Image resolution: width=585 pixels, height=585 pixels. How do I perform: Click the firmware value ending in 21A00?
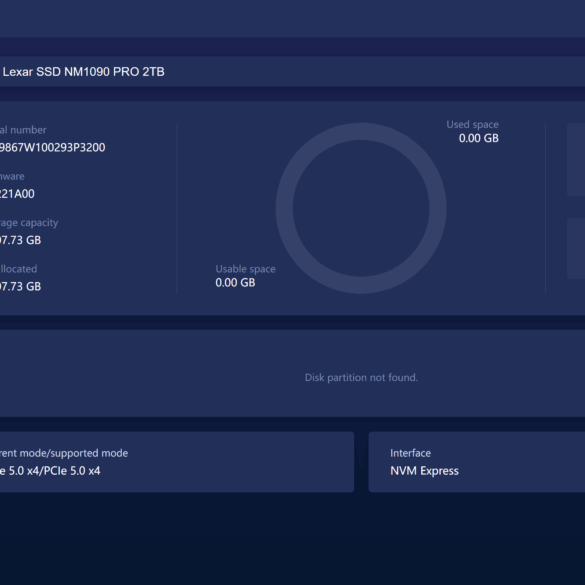coord(17,194)
